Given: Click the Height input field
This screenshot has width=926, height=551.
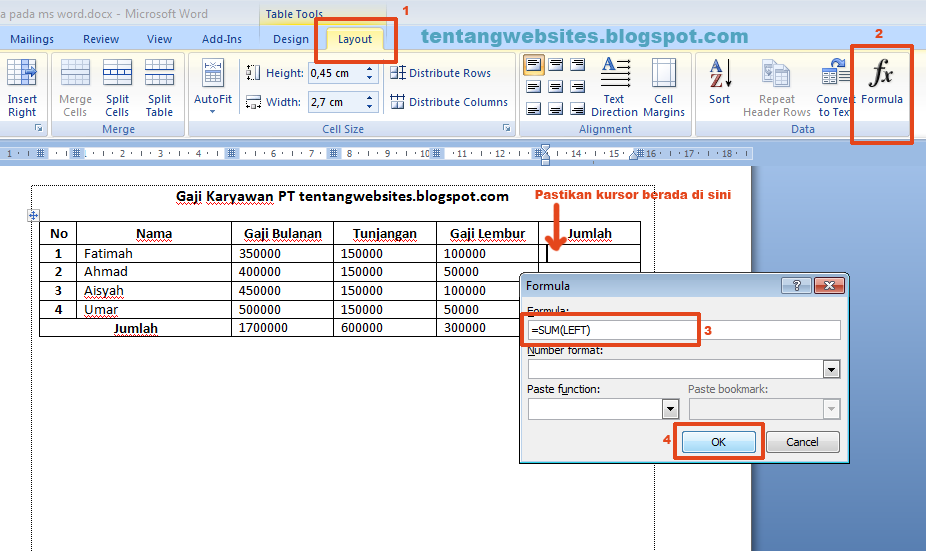Looking at the screenshot, I should coord(337,73).
